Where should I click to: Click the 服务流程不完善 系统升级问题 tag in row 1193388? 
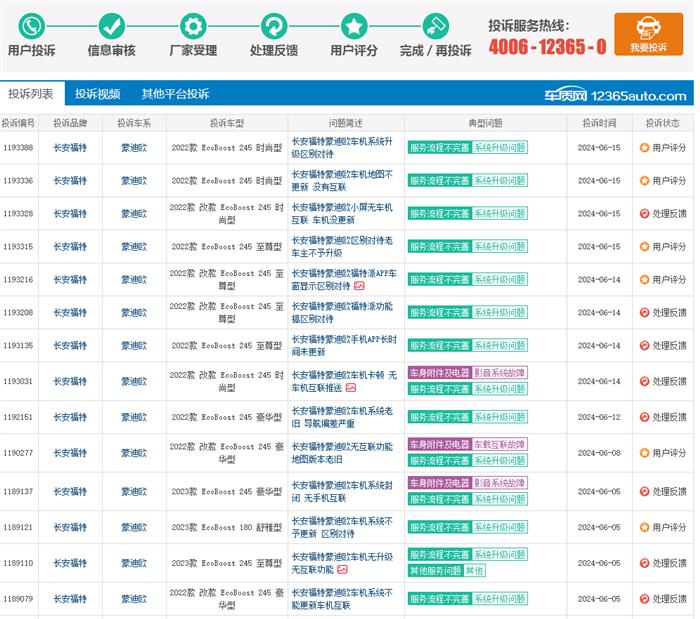click(x=467, y=147)
